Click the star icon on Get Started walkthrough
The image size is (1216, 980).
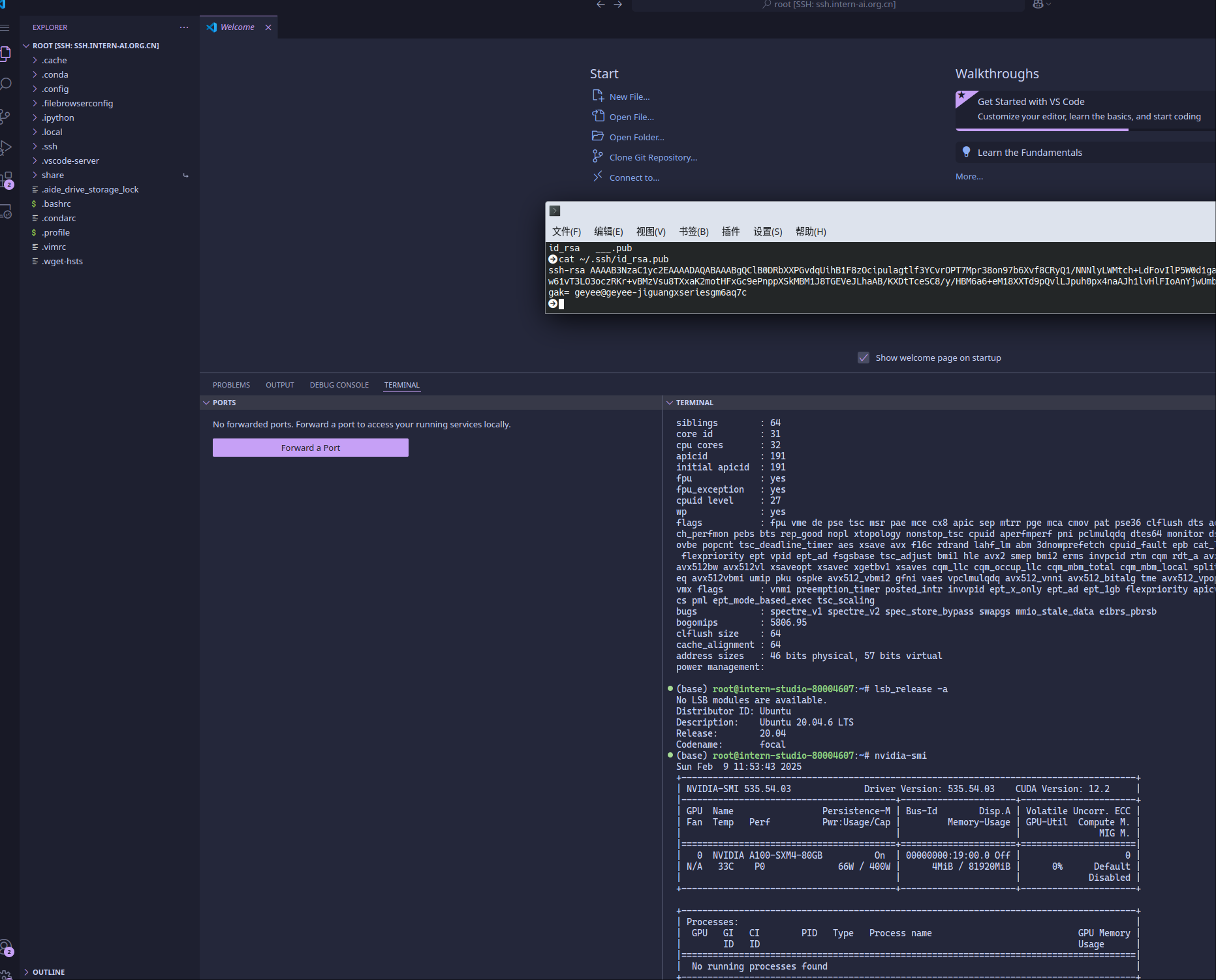[962, 95]
